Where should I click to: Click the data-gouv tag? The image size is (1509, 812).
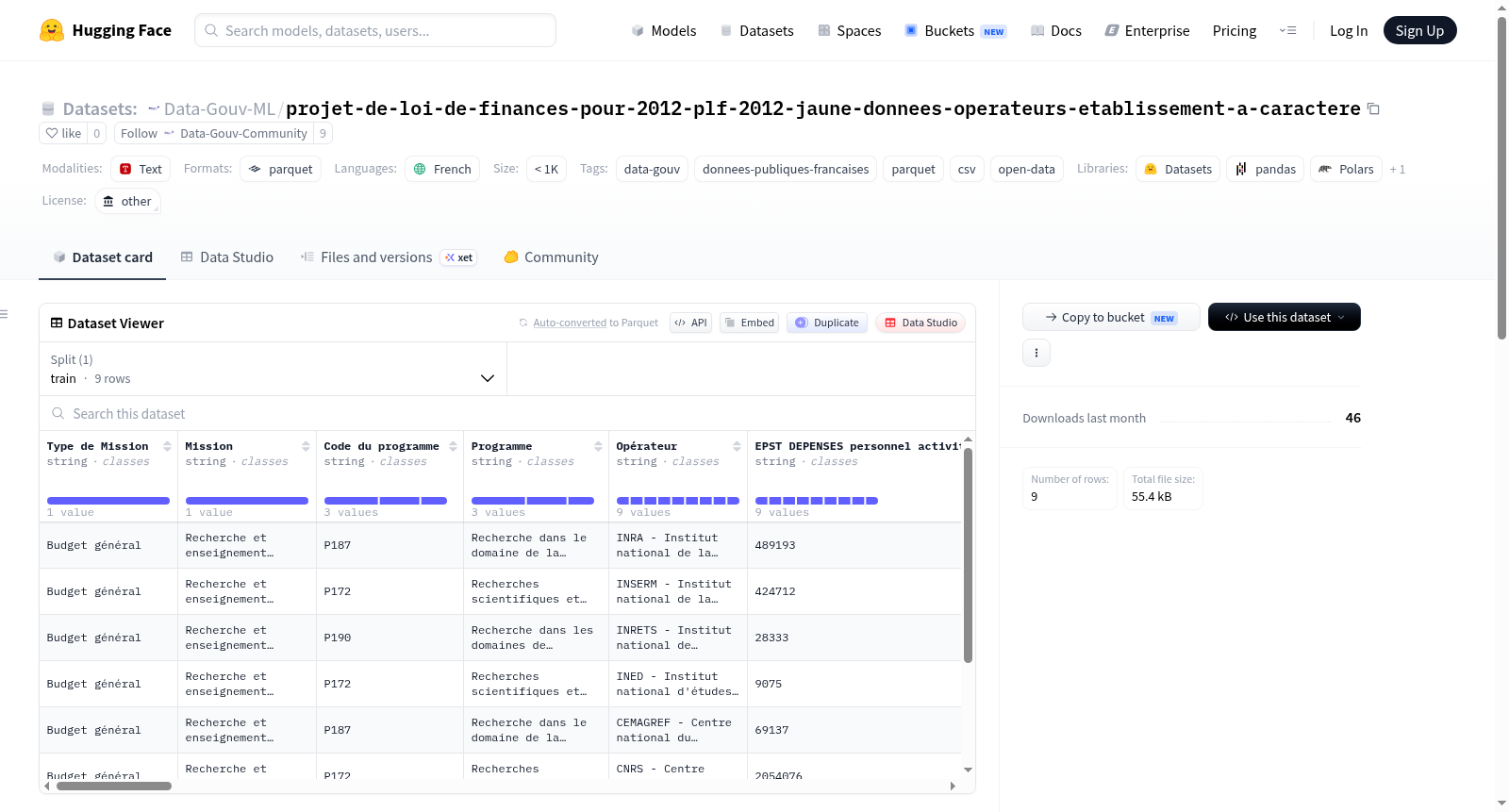(652, 169)
